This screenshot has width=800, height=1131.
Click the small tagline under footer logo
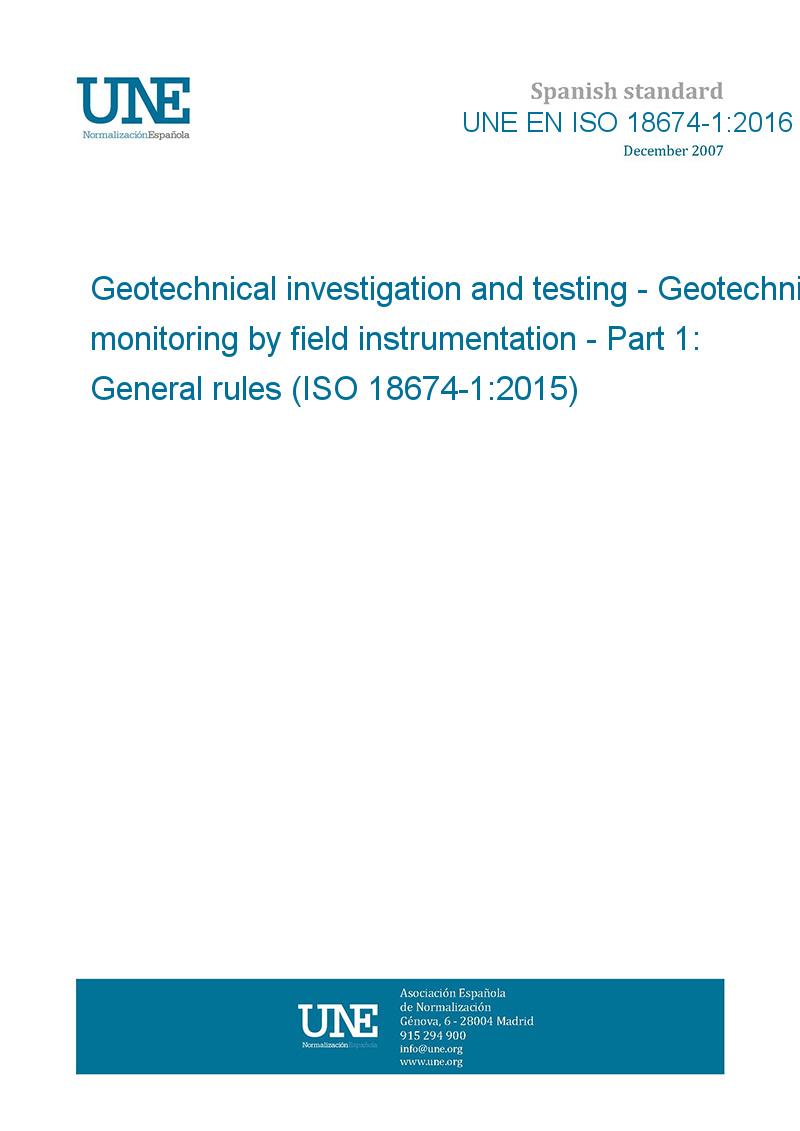pyautogui.click(x=339, y=1044)
